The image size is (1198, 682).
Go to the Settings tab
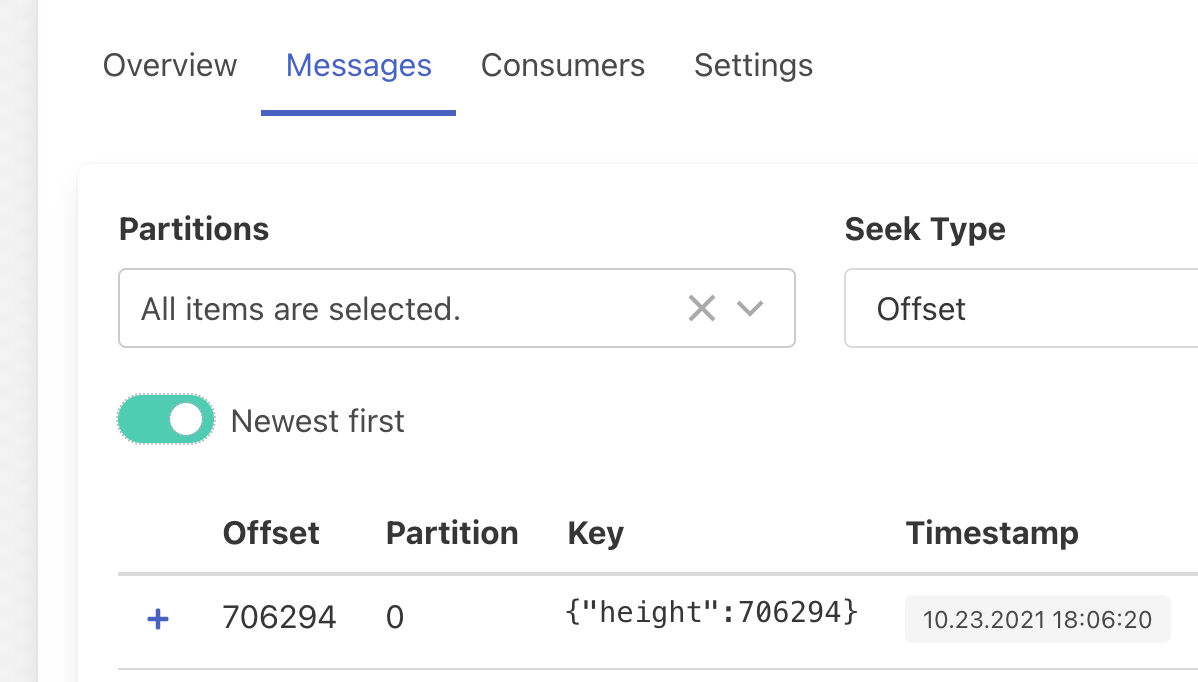click(x=753, y=65)
